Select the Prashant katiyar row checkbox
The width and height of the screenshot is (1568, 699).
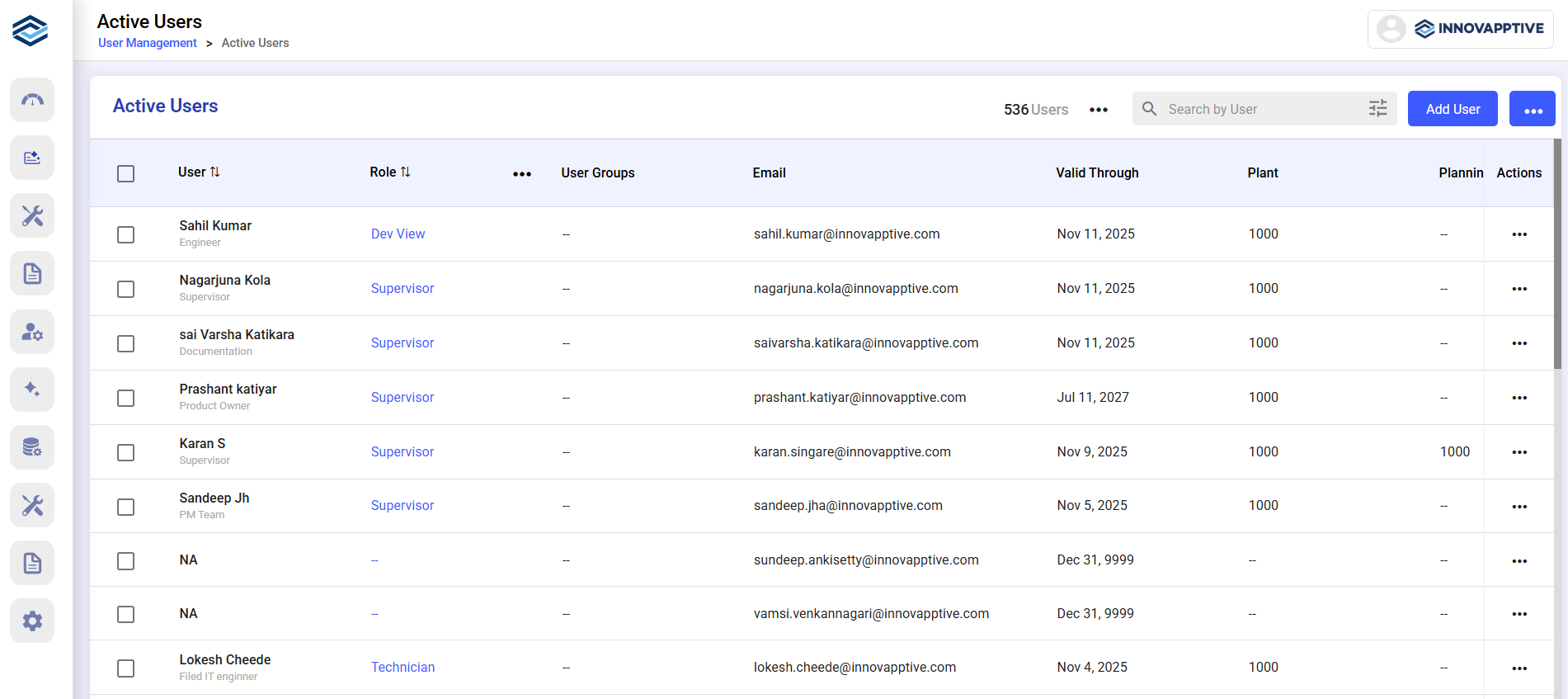pyautogui.click(x=125, y=398)
